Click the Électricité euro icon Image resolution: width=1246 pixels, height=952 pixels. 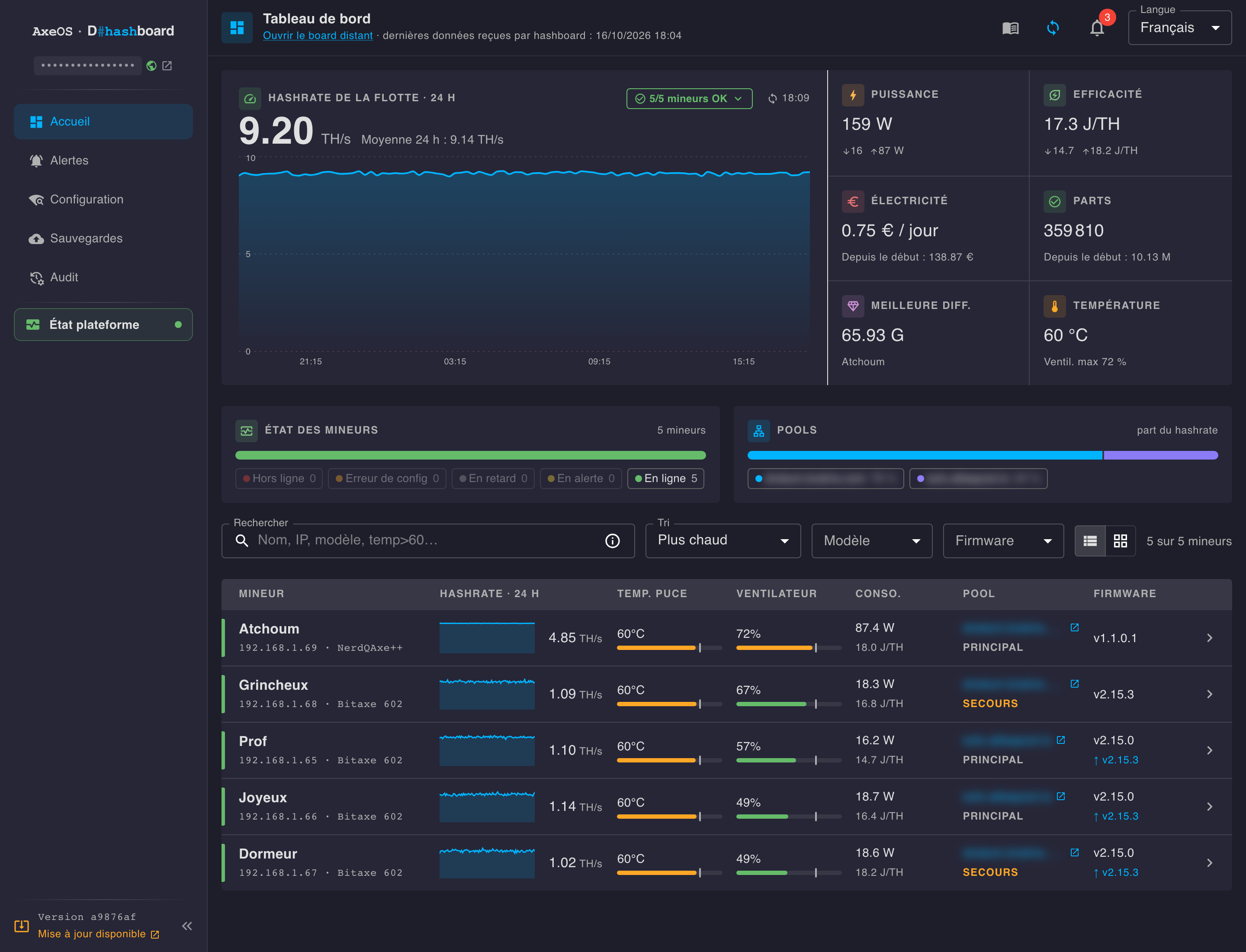[853, 201]
